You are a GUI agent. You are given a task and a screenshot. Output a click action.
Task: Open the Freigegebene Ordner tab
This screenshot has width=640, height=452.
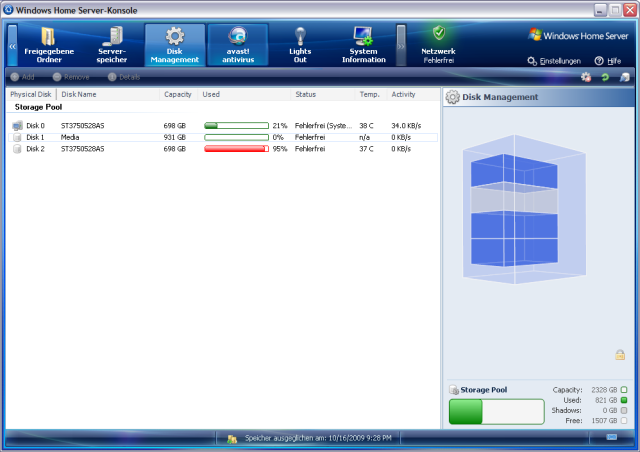(48, 45)
